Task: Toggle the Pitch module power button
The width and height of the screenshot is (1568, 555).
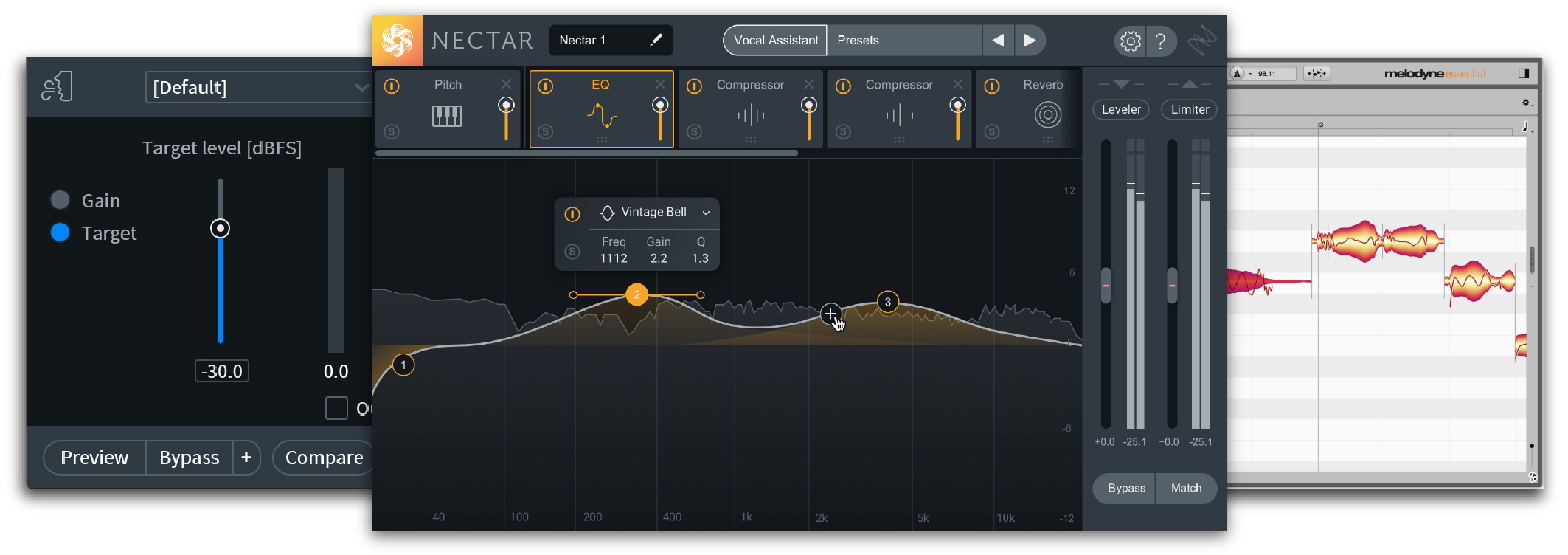Action: tap(392, 86)
